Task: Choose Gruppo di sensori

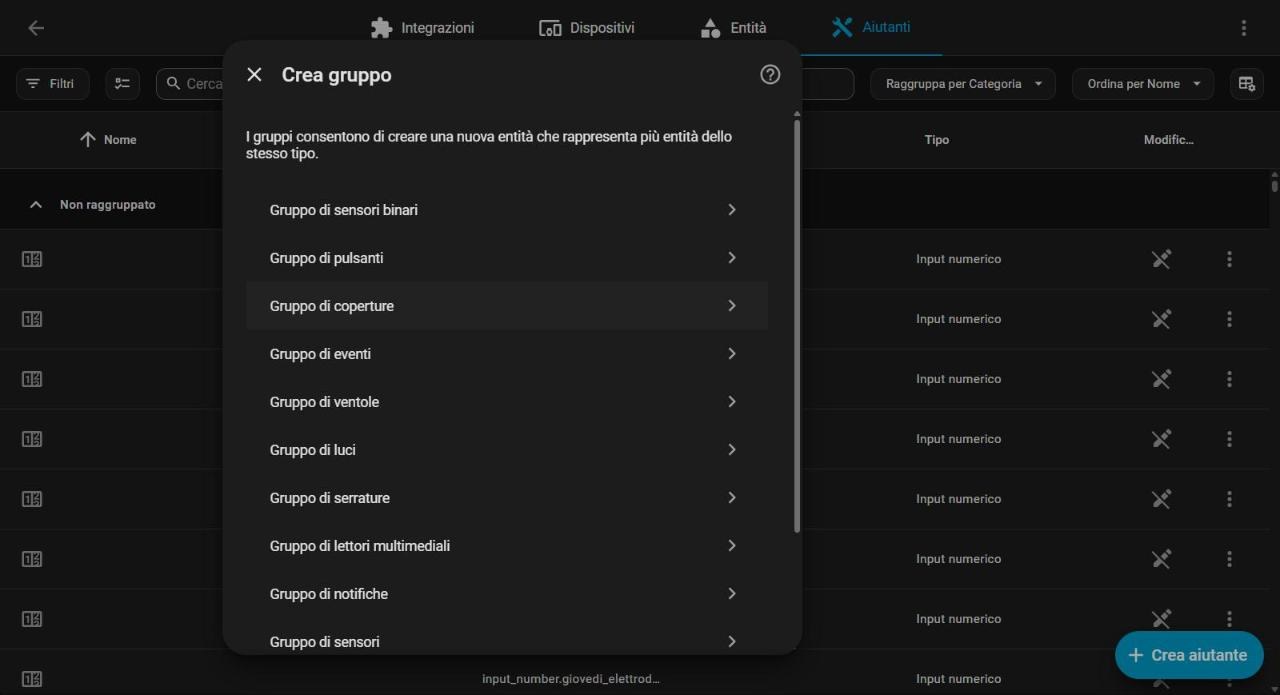Action: (507, 638)
